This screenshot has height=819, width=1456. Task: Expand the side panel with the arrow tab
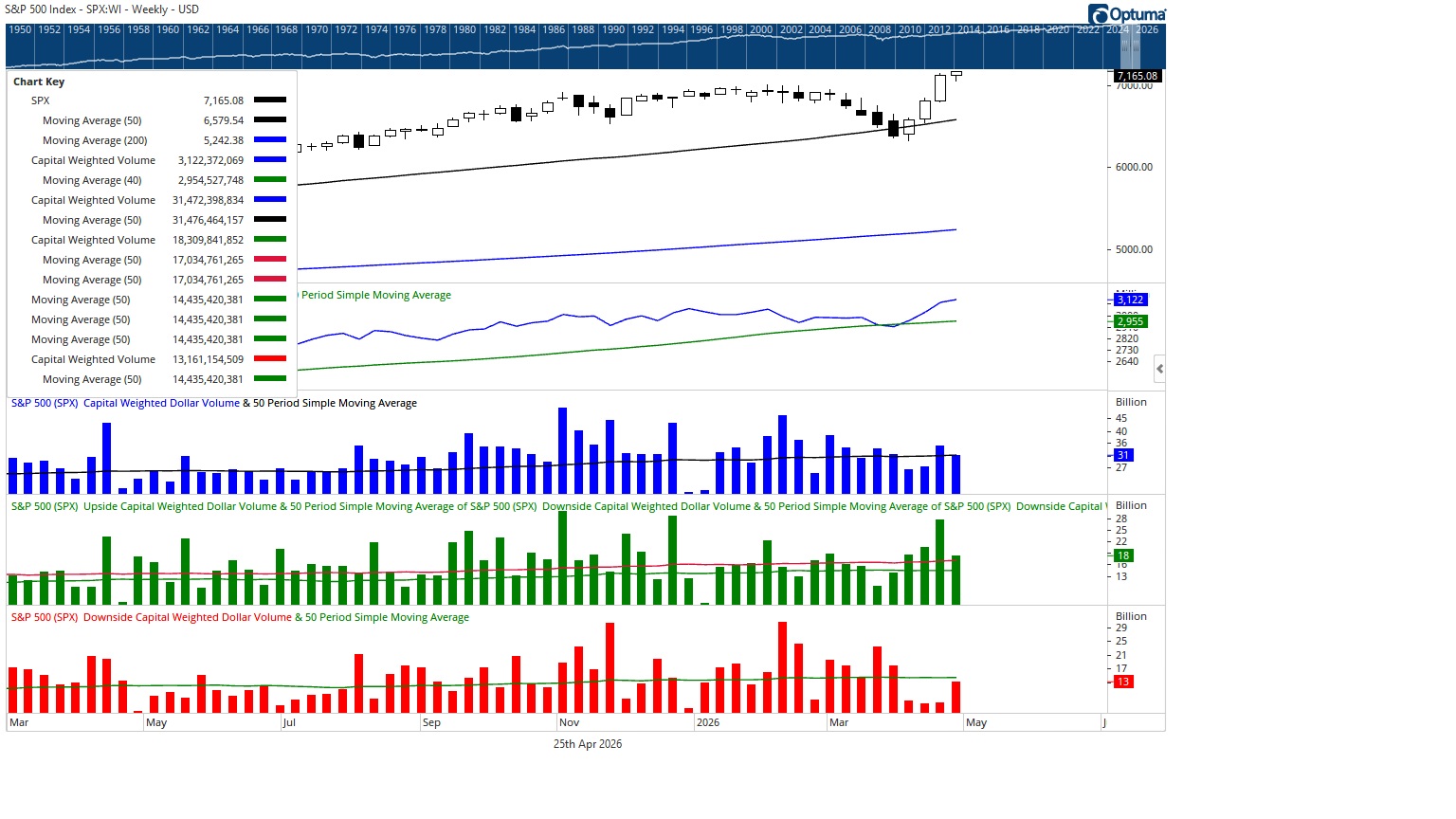(1159, 369)
